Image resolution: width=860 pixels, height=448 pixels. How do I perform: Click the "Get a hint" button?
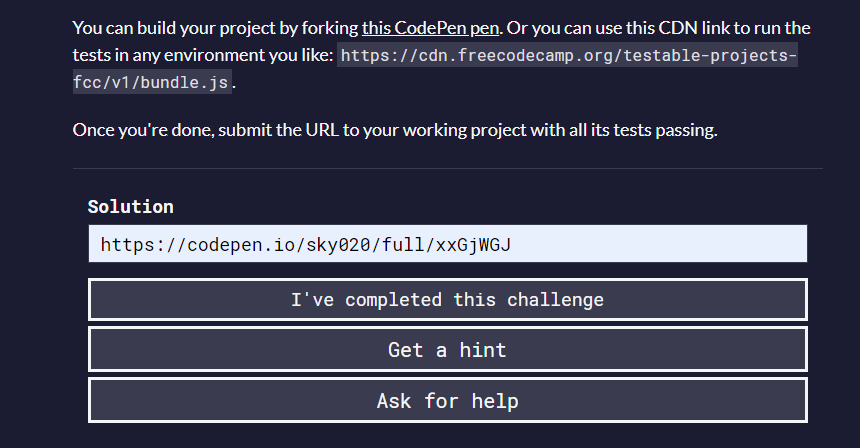tap(447, 350)
